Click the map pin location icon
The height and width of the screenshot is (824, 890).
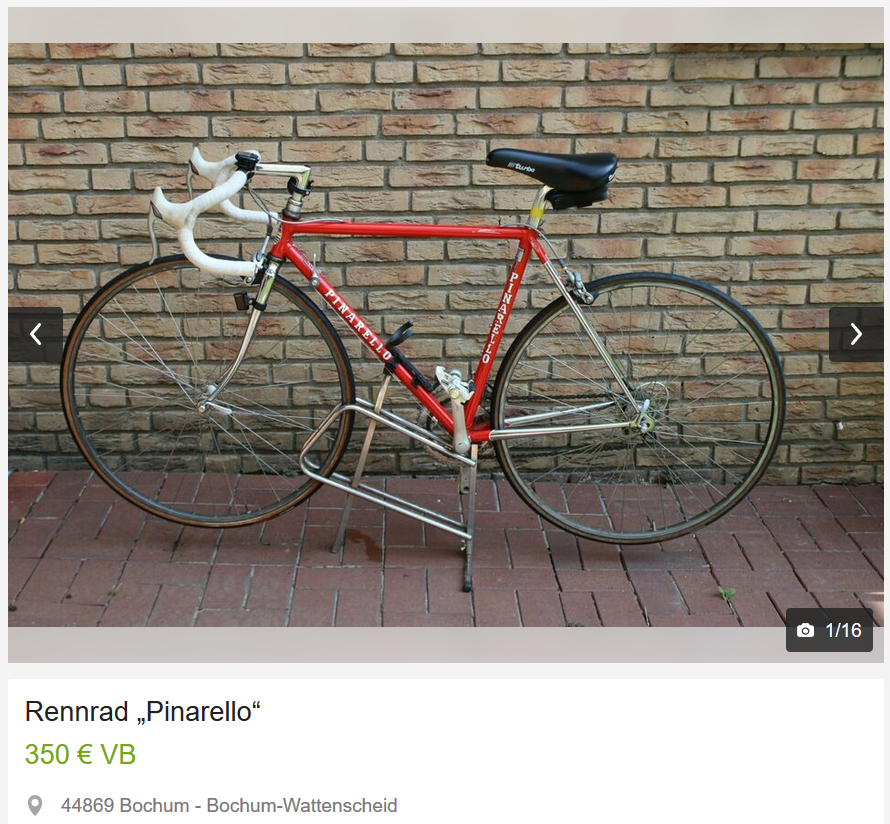(x=35, y=805)
